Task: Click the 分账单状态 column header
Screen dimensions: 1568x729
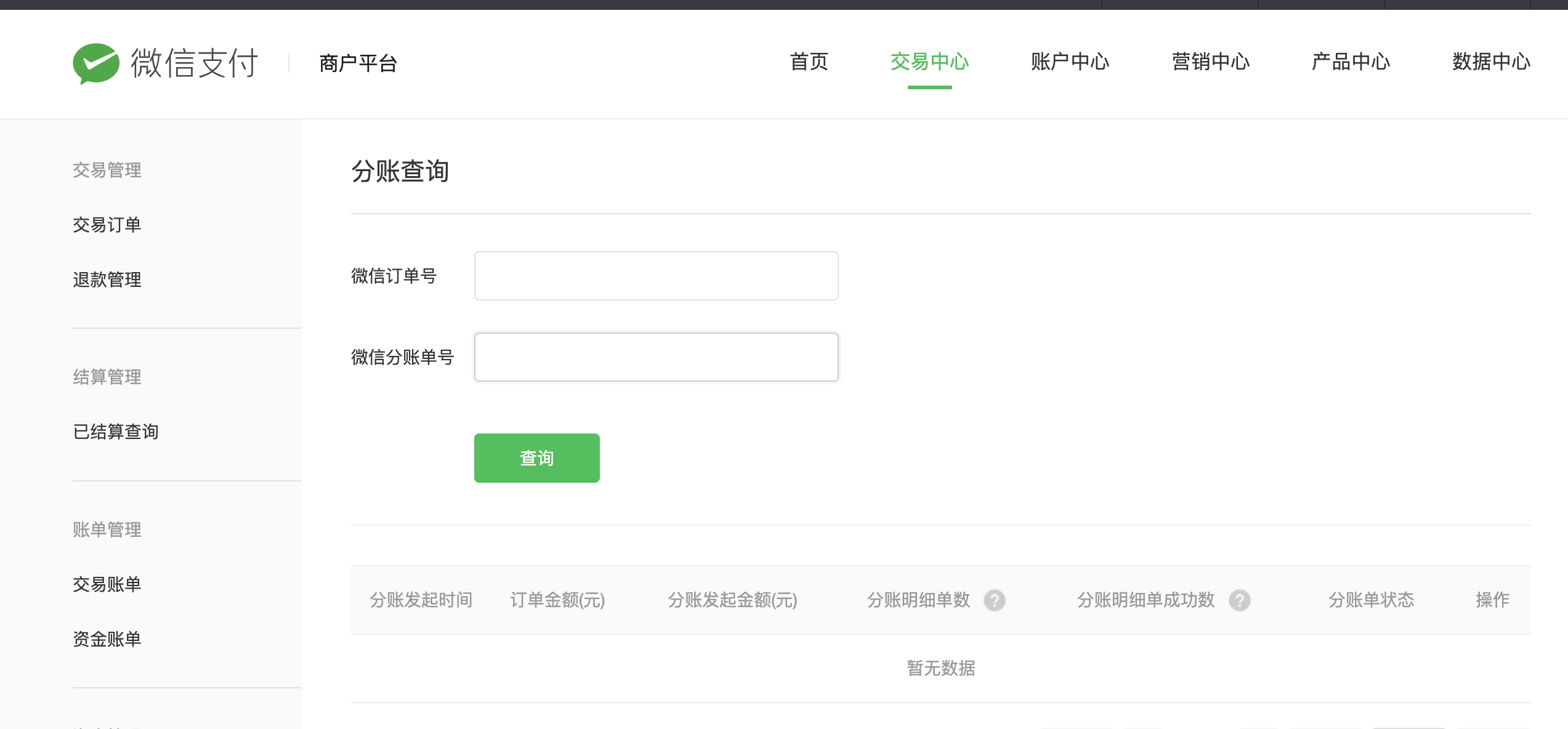Action: tap(1371, 600)
